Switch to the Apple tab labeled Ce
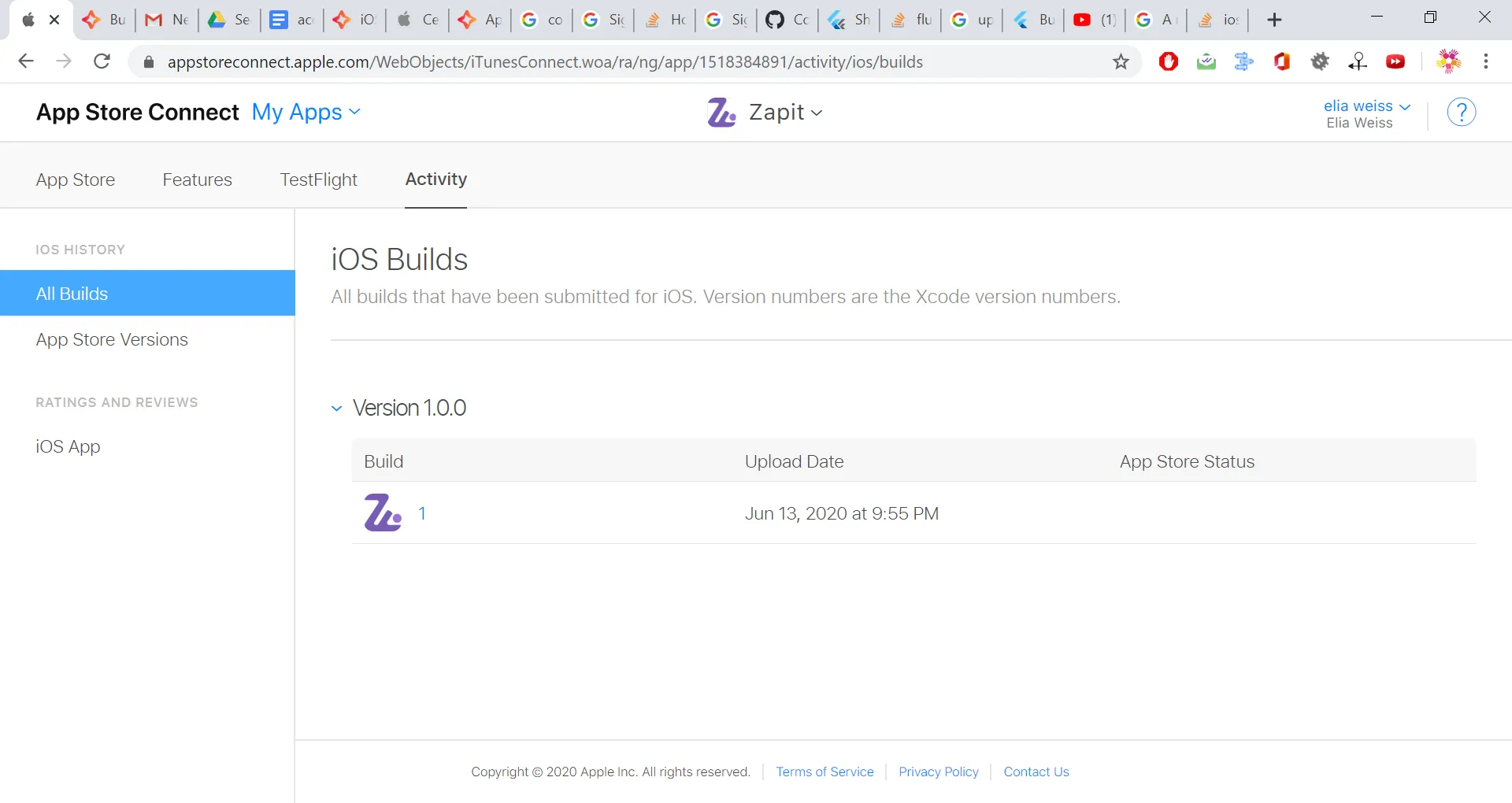 (x=417, y=20)
